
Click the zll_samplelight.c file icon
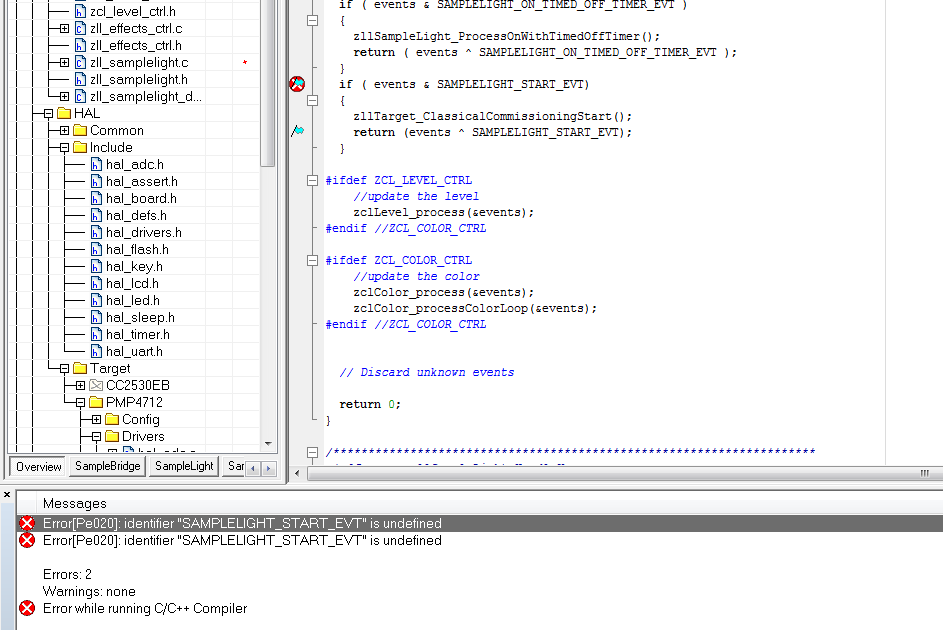[81, 63]
